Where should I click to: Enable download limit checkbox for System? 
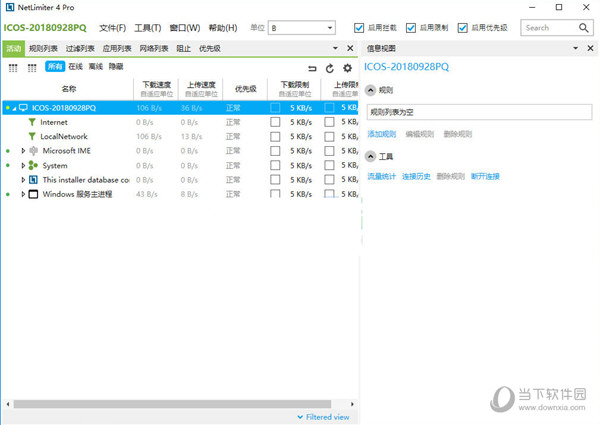pos(275,165)
